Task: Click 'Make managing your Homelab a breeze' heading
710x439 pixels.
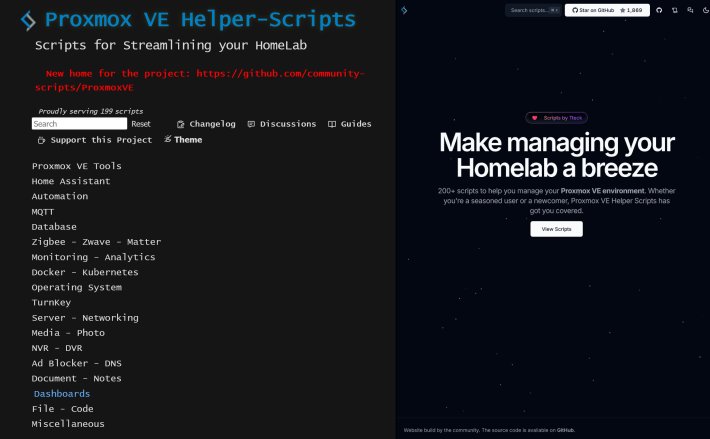Action: (557, 155)
